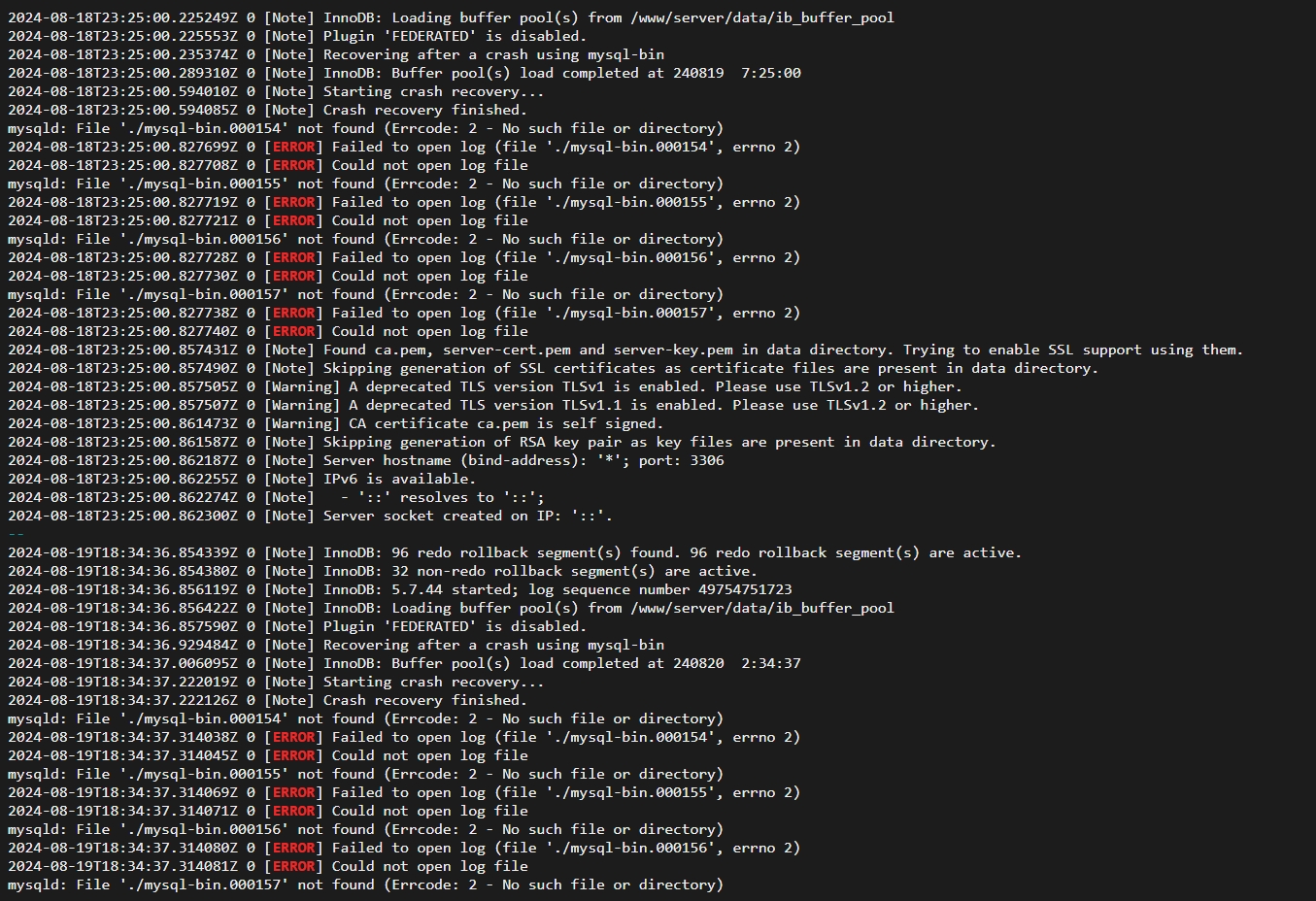Click the '32 non-redo rollback segment(s)' line
Image resolution: width=1316 pixels, height=901 pixels.
point(383,571)
